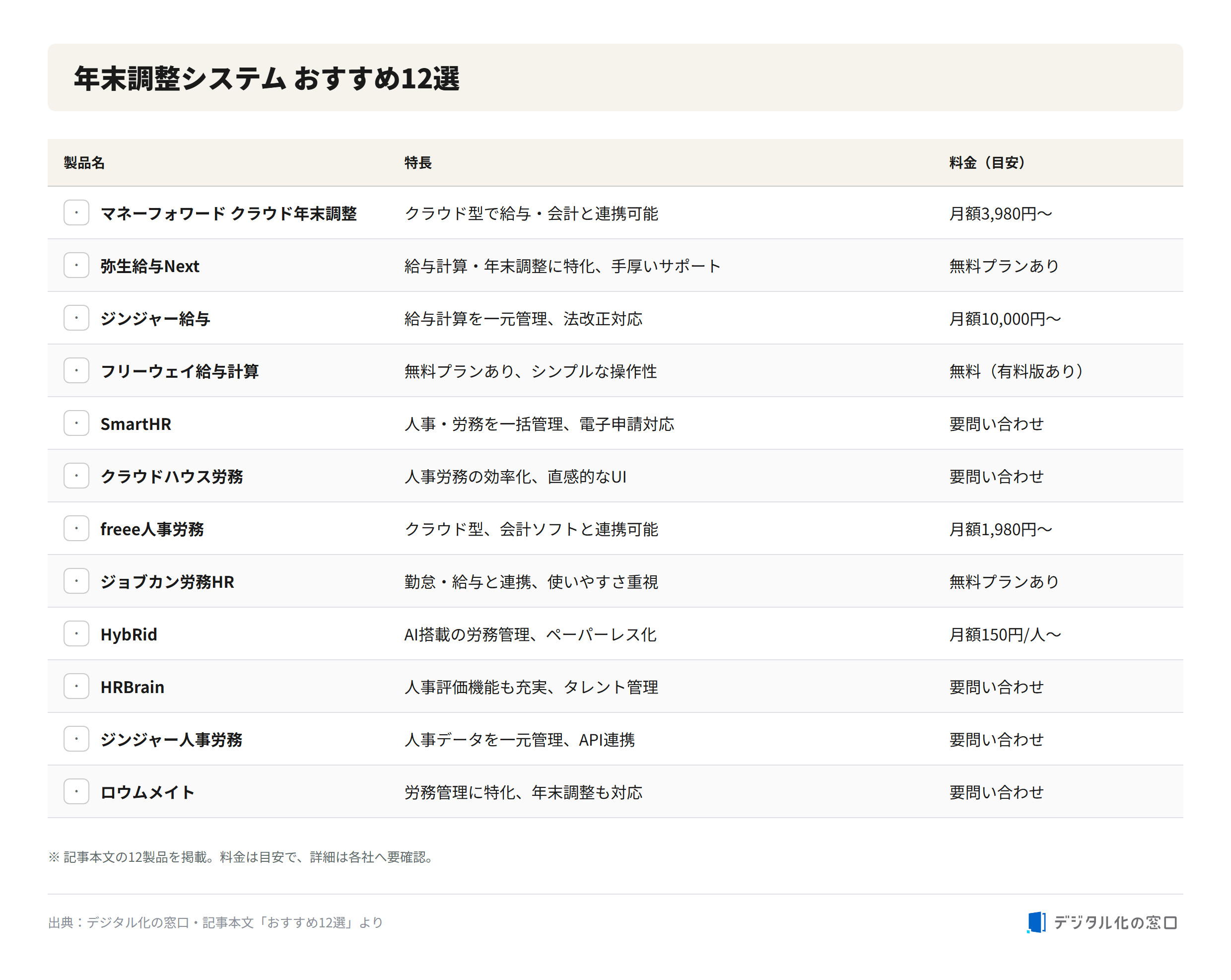This screenshot has height=980, width=1231.
Task: Click product name HybRid
Action: coord(129,634)
